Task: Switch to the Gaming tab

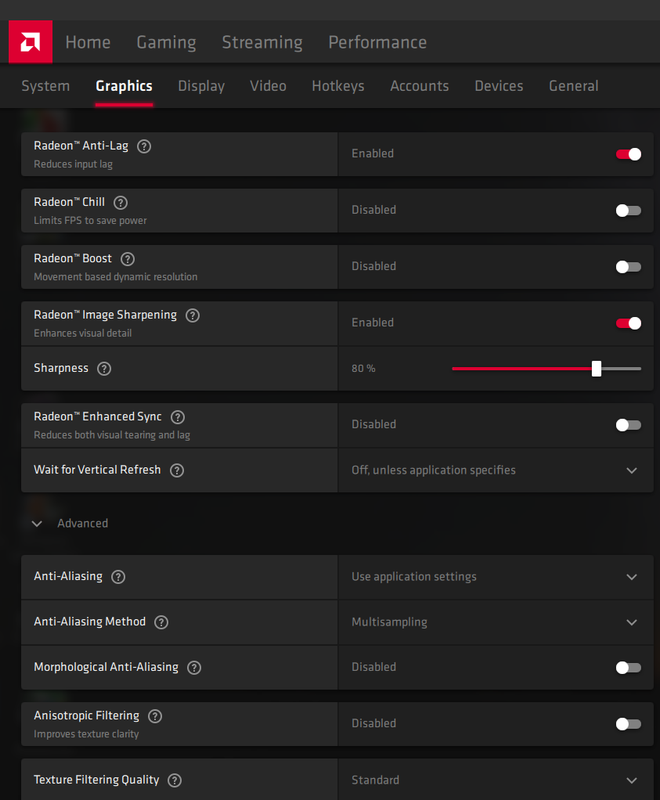Action: 166,42
